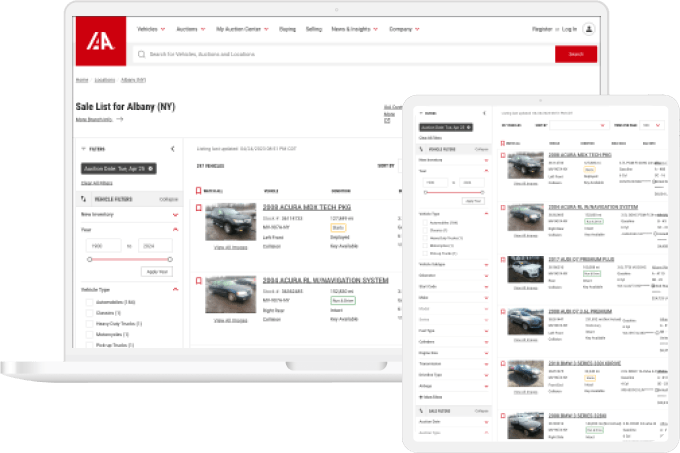
Task: Collapse the filters panel with left chevron
Action: [173, 149]
